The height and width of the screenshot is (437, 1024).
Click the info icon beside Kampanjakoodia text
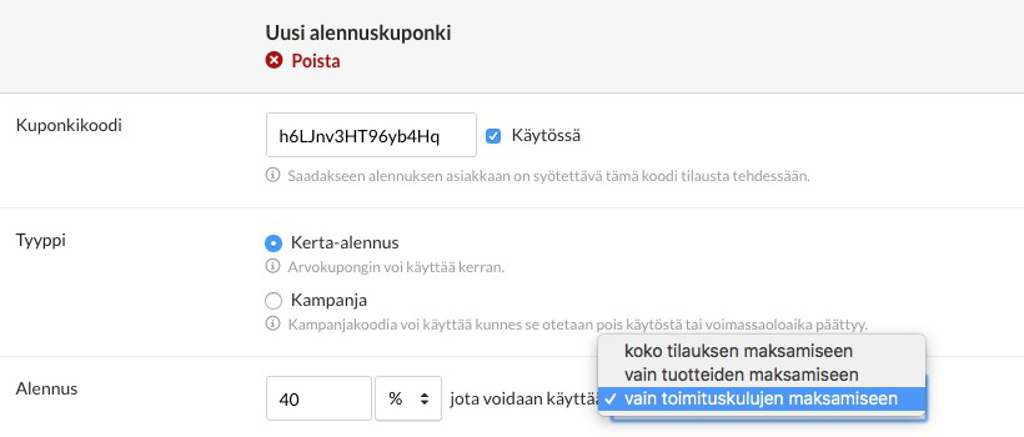pos(272,323)
